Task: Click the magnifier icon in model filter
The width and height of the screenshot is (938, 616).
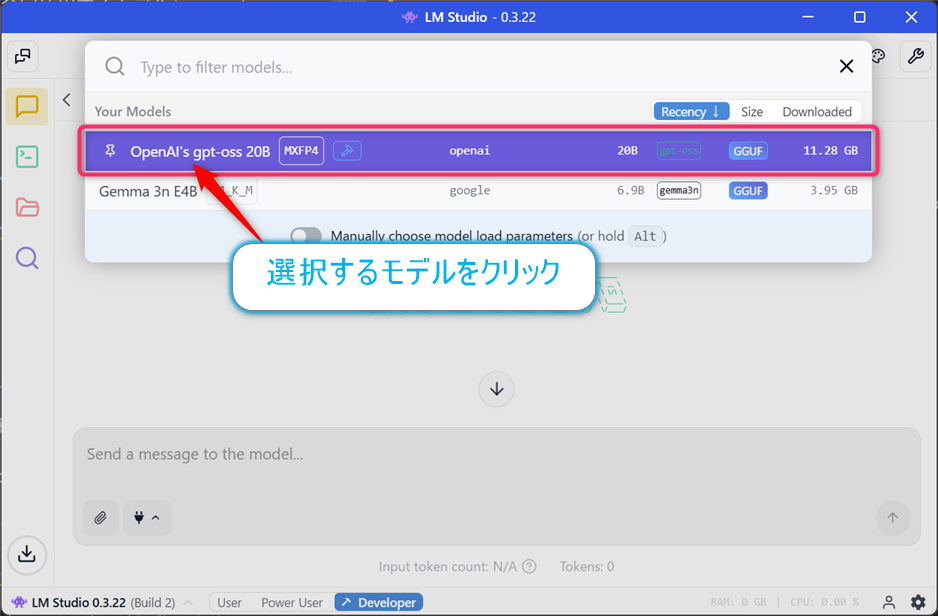Action: coord(115,66)
